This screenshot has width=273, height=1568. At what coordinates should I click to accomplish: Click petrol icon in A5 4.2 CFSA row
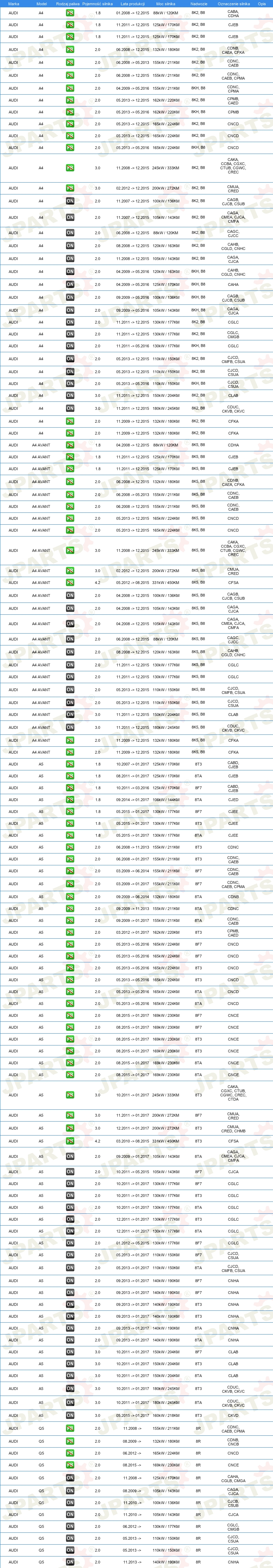tap(70, 1141)
